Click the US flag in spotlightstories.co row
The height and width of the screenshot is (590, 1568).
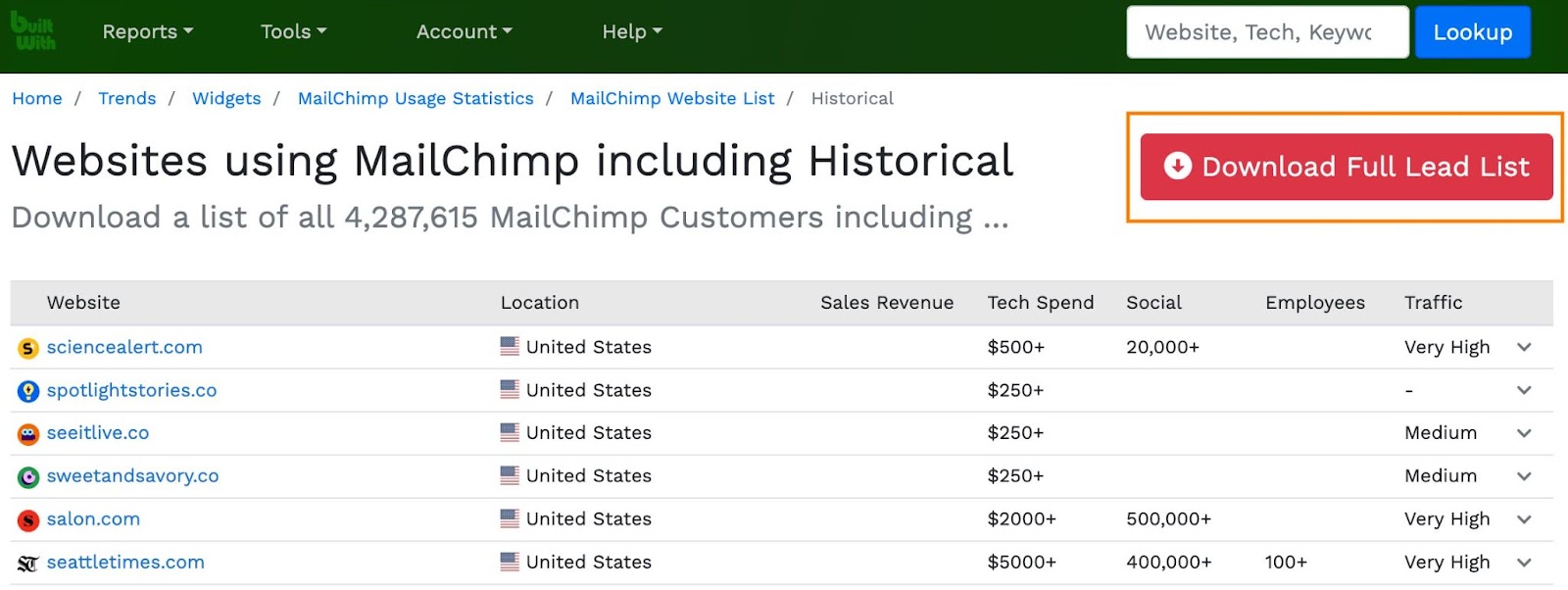pyautogui.click(x=510, y=389)
